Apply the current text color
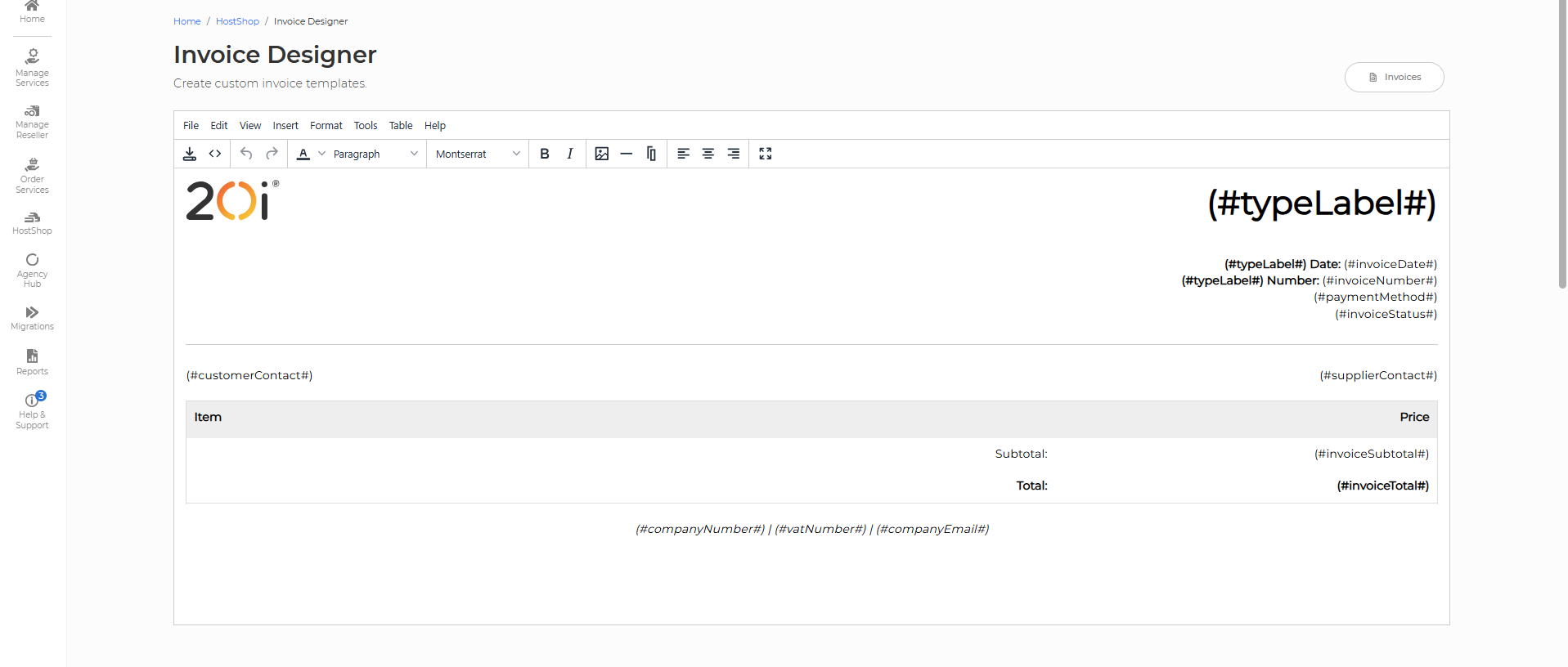This screenshot has width=1568, height=667. [x=303, y=154]
